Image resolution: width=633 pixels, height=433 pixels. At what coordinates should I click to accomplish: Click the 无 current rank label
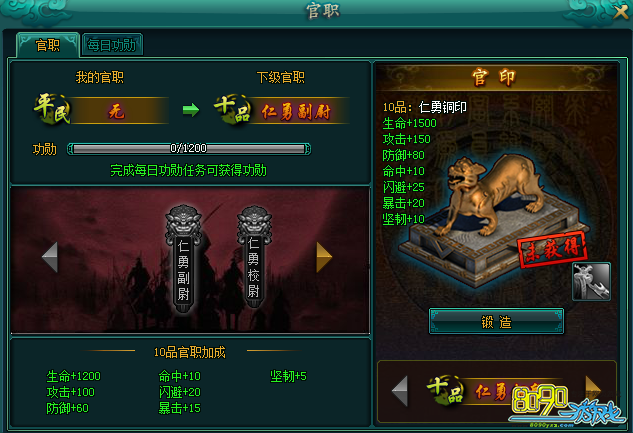coord(116,111)
